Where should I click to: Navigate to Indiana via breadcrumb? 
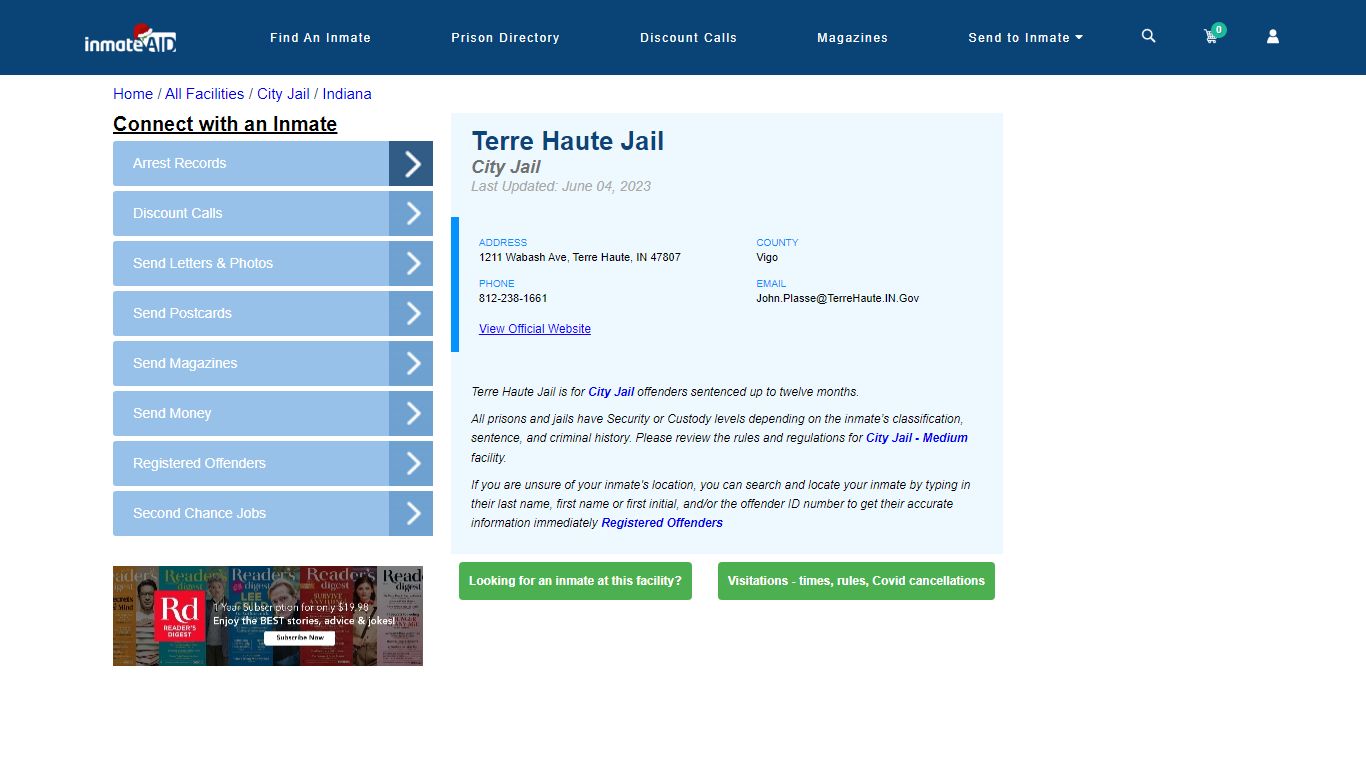(x=347, y=93)
